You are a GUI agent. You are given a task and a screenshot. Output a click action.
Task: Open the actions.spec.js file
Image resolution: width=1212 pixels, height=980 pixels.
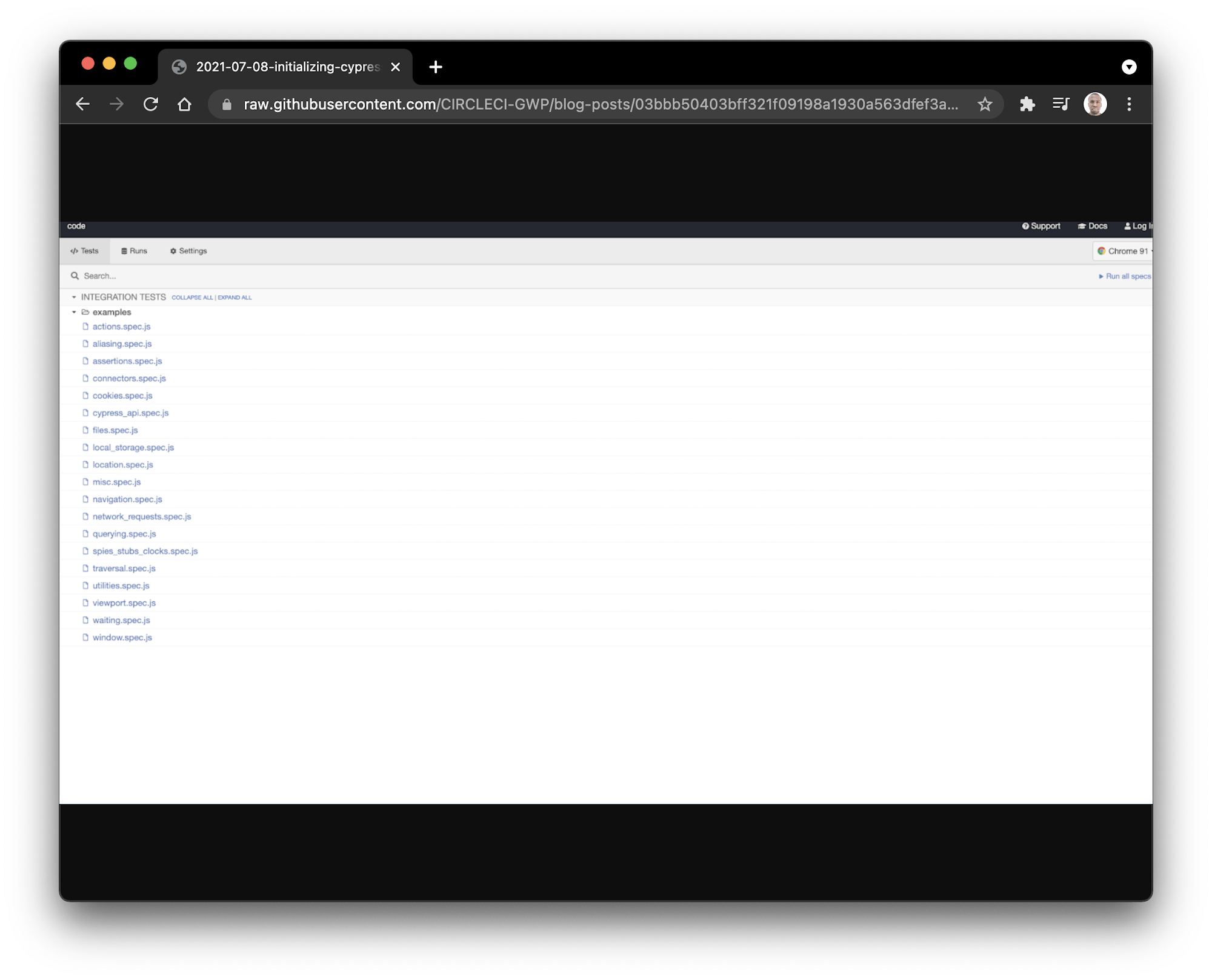[121, 327]
